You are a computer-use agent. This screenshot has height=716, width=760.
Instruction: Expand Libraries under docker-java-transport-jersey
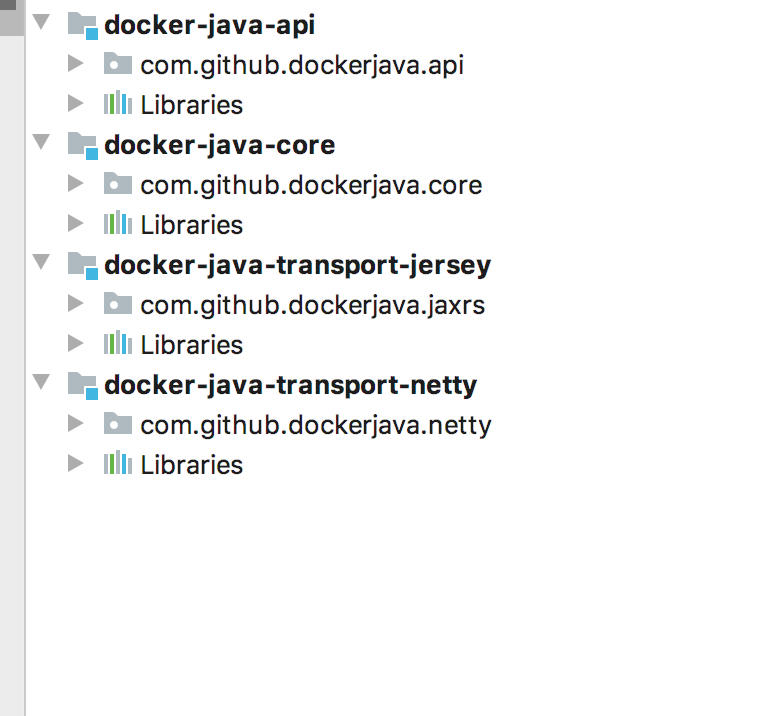coord(75,343)
